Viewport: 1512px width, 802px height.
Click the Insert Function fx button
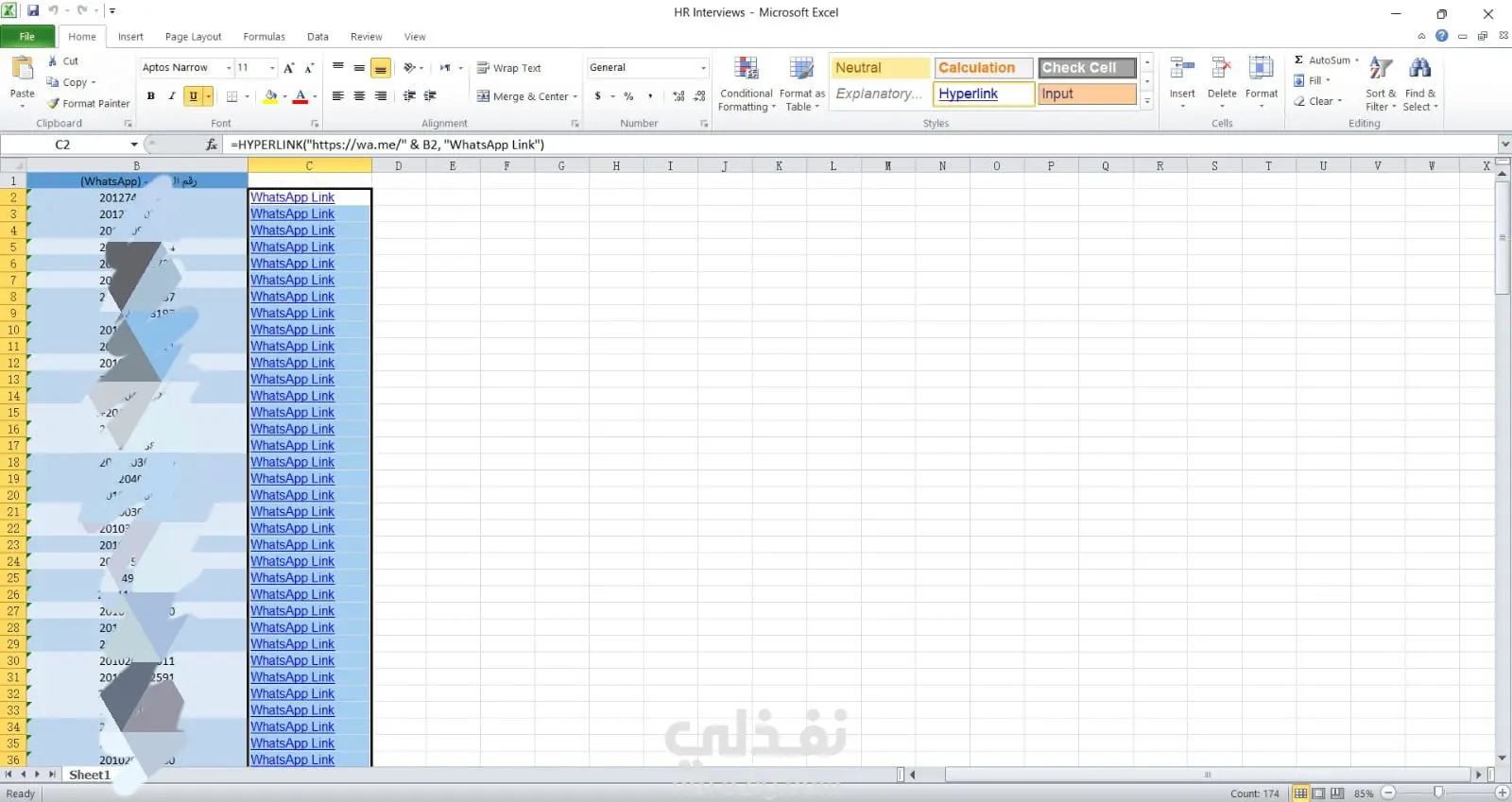212,145
